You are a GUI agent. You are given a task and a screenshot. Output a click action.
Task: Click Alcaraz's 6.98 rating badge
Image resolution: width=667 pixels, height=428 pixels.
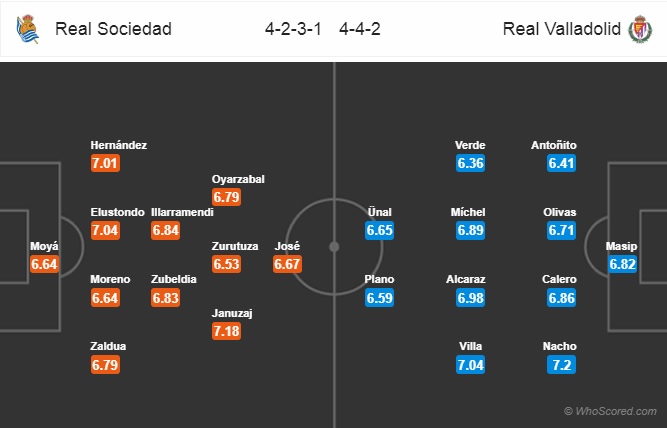coord(470,298)
